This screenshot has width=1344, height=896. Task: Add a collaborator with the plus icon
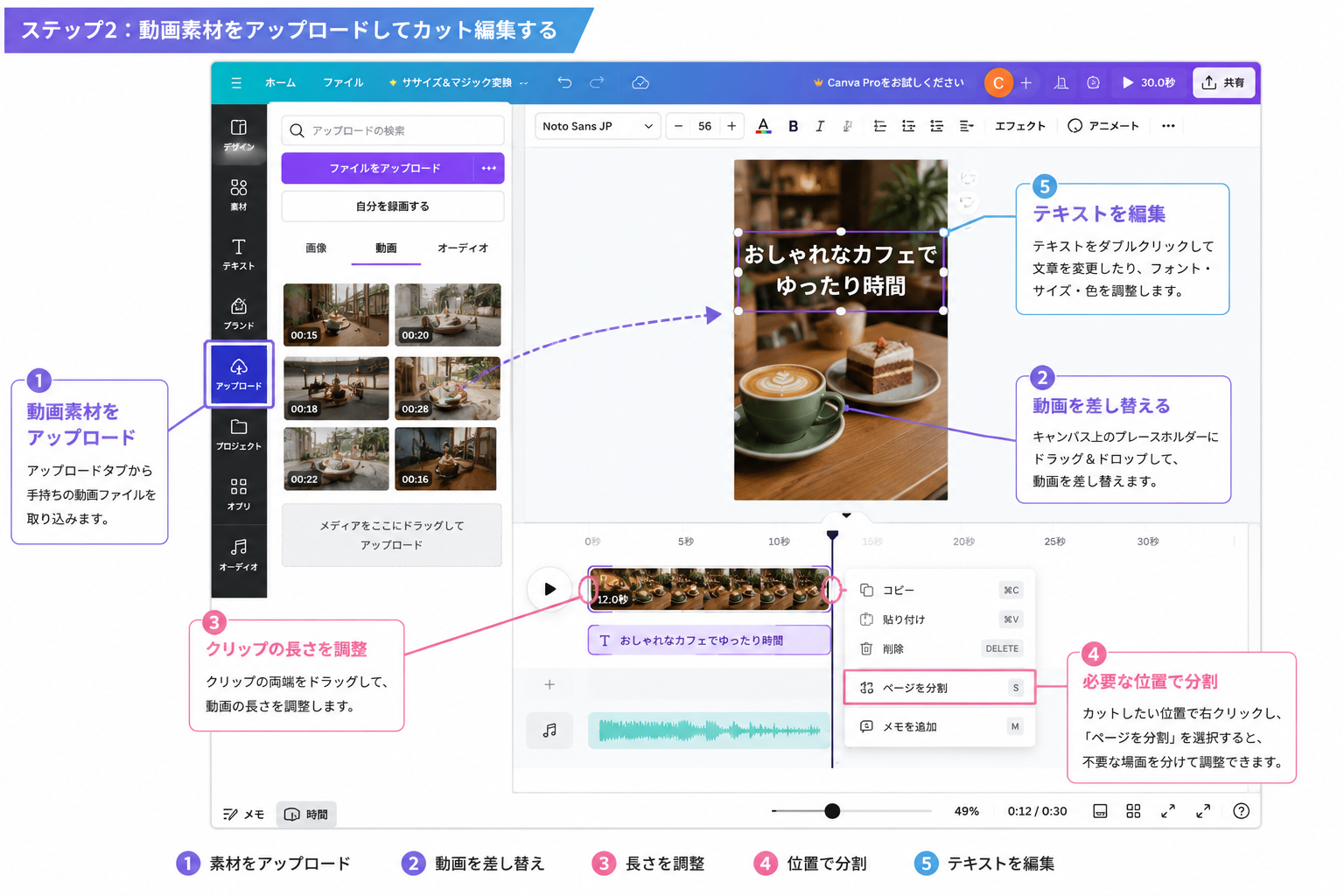tap(1026, 82)
